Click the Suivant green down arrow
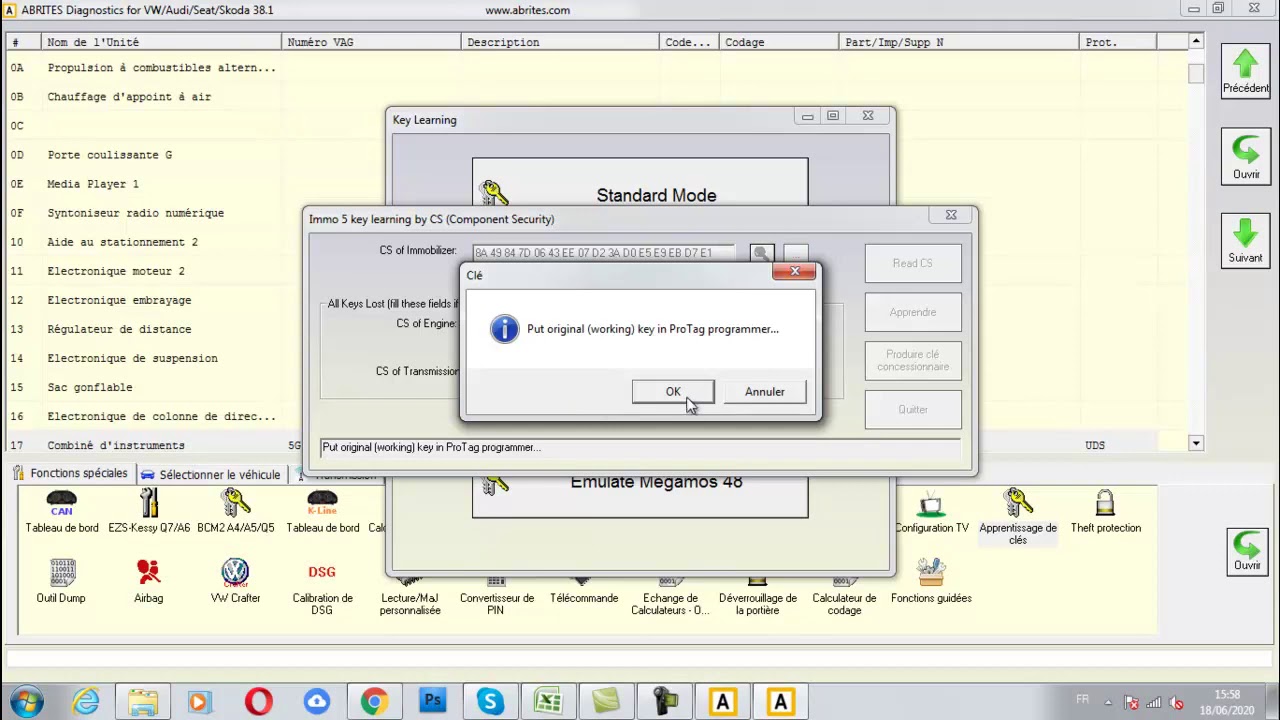The image size is (1280, 720). [1245, 242]
